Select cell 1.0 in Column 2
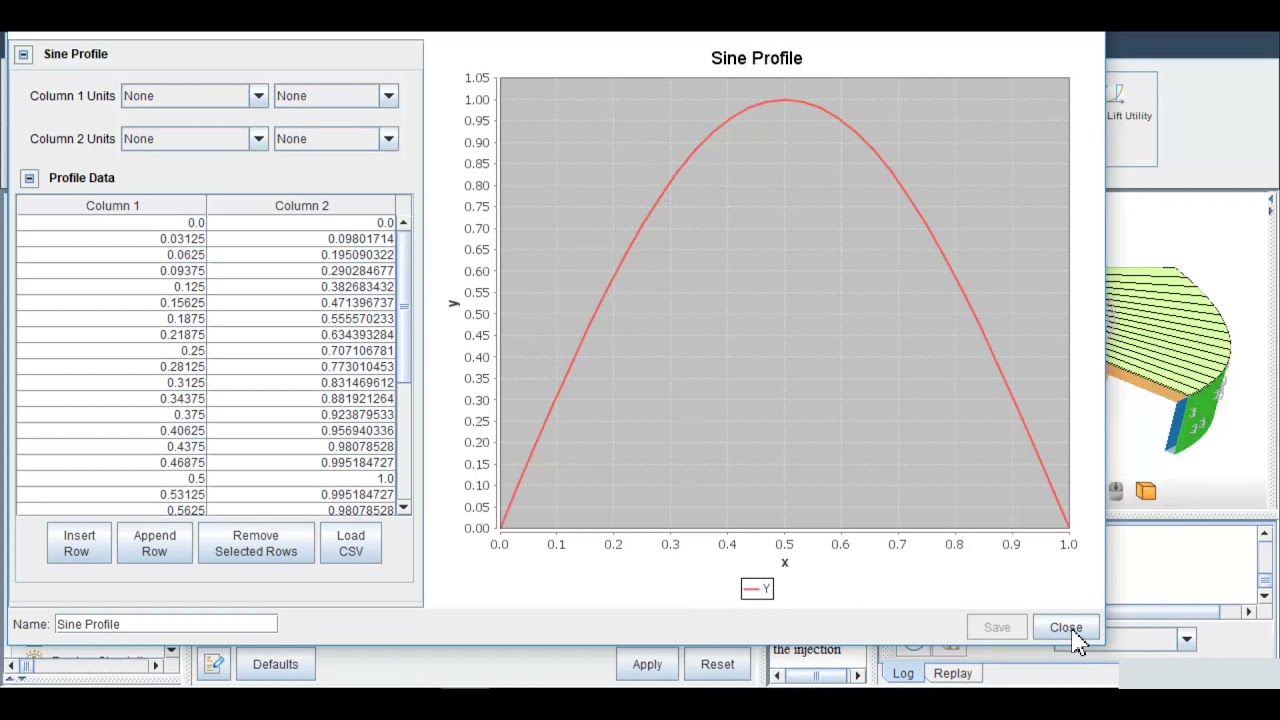Viewport: 1280px width, 720px height. (301, 479)
